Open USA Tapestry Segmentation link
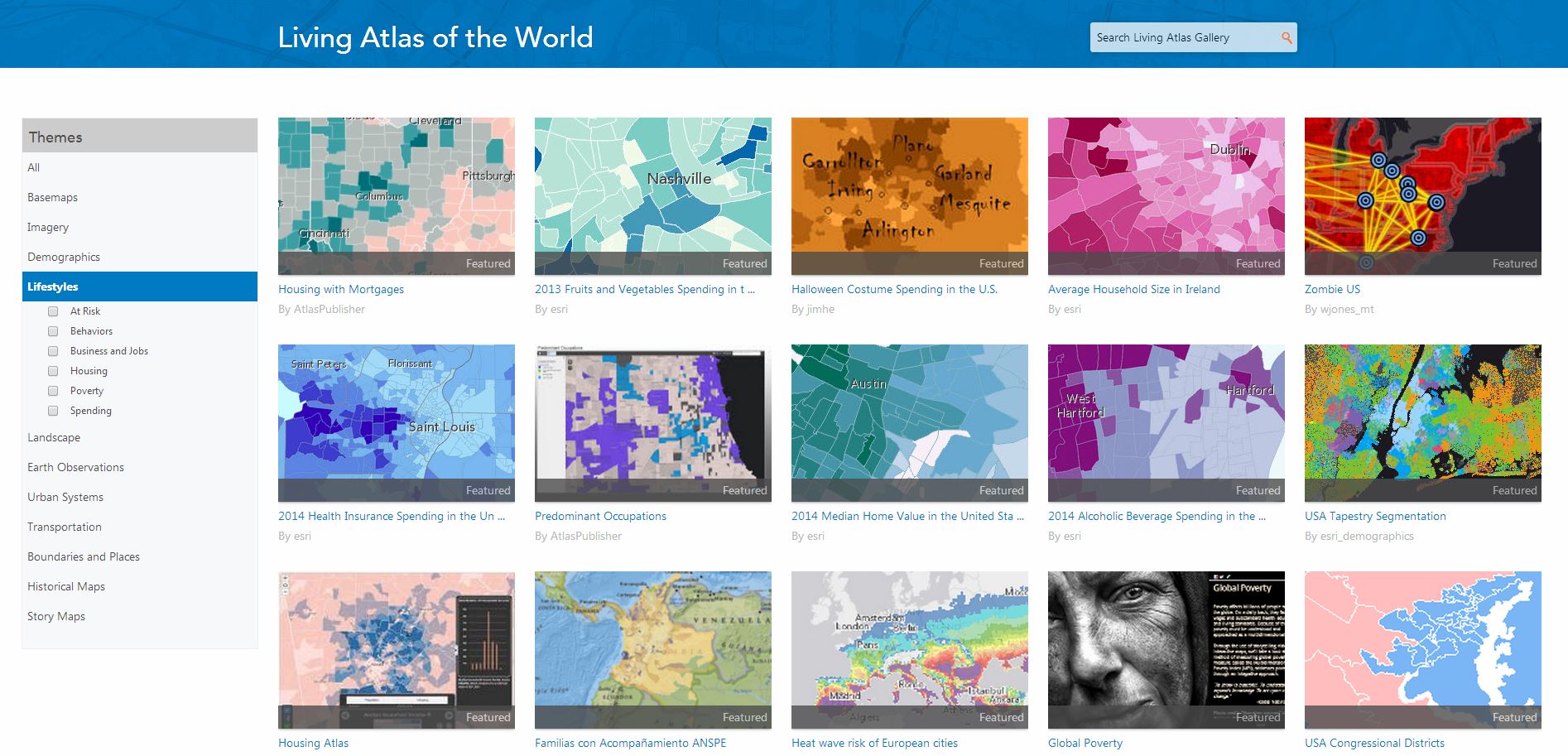The image size is (1568, 756). click(x=1375, y=516)
